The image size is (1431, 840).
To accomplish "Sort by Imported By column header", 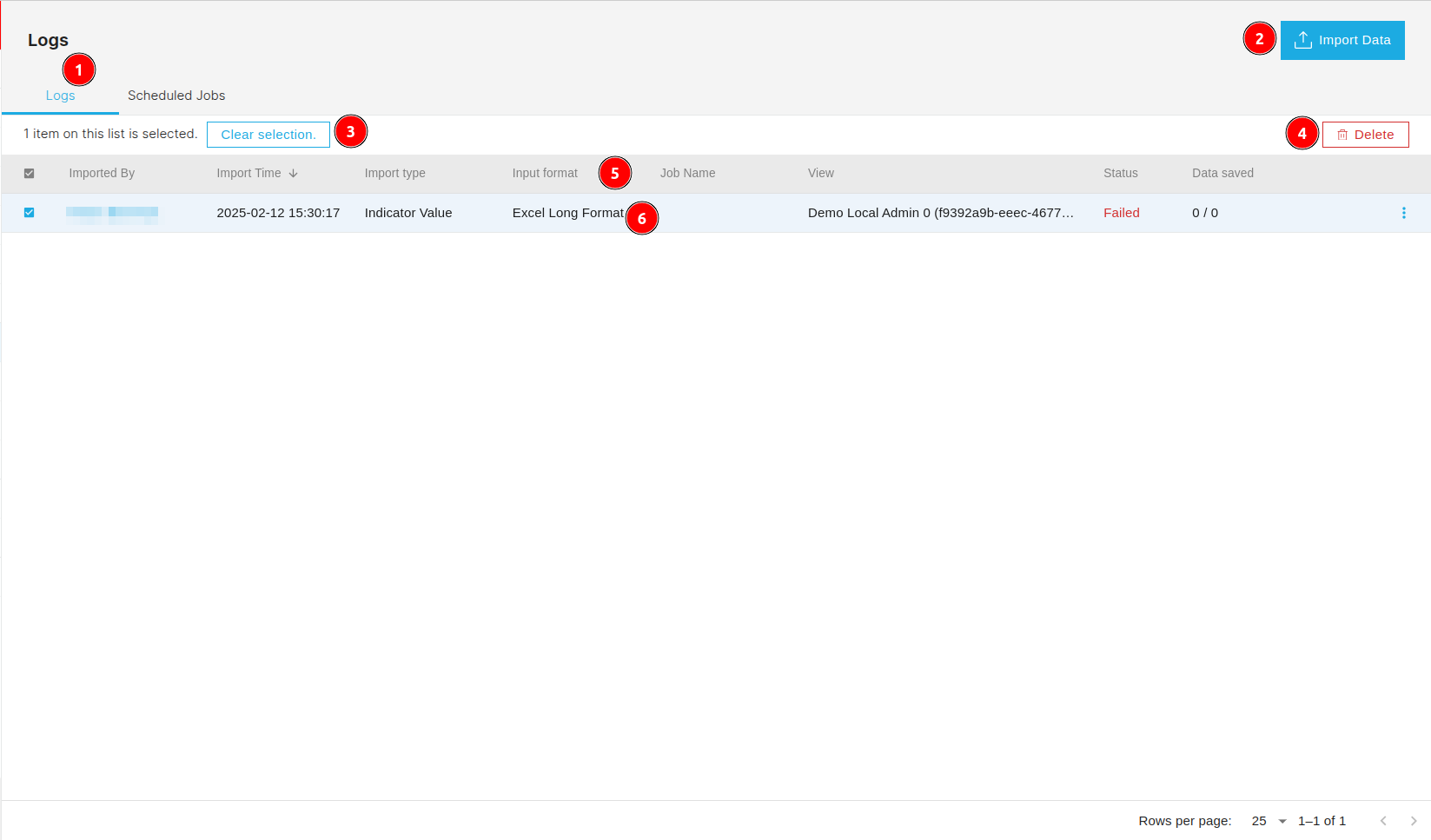I will (102, 174).
